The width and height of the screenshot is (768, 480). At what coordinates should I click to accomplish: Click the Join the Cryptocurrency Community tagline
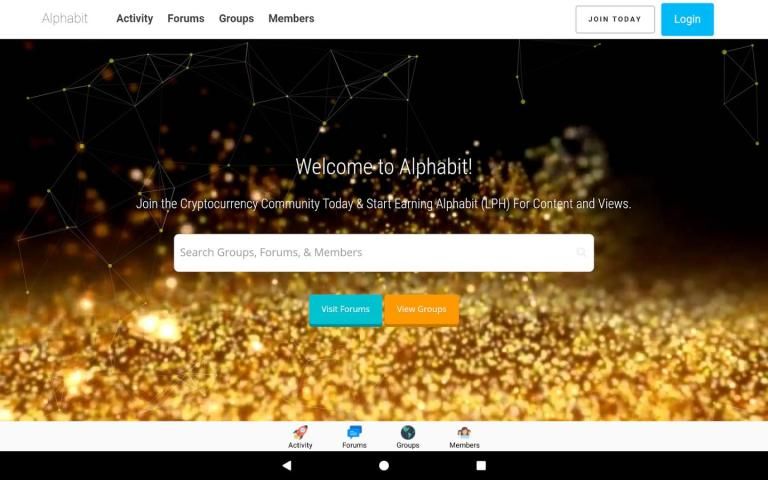click(384, 204)
